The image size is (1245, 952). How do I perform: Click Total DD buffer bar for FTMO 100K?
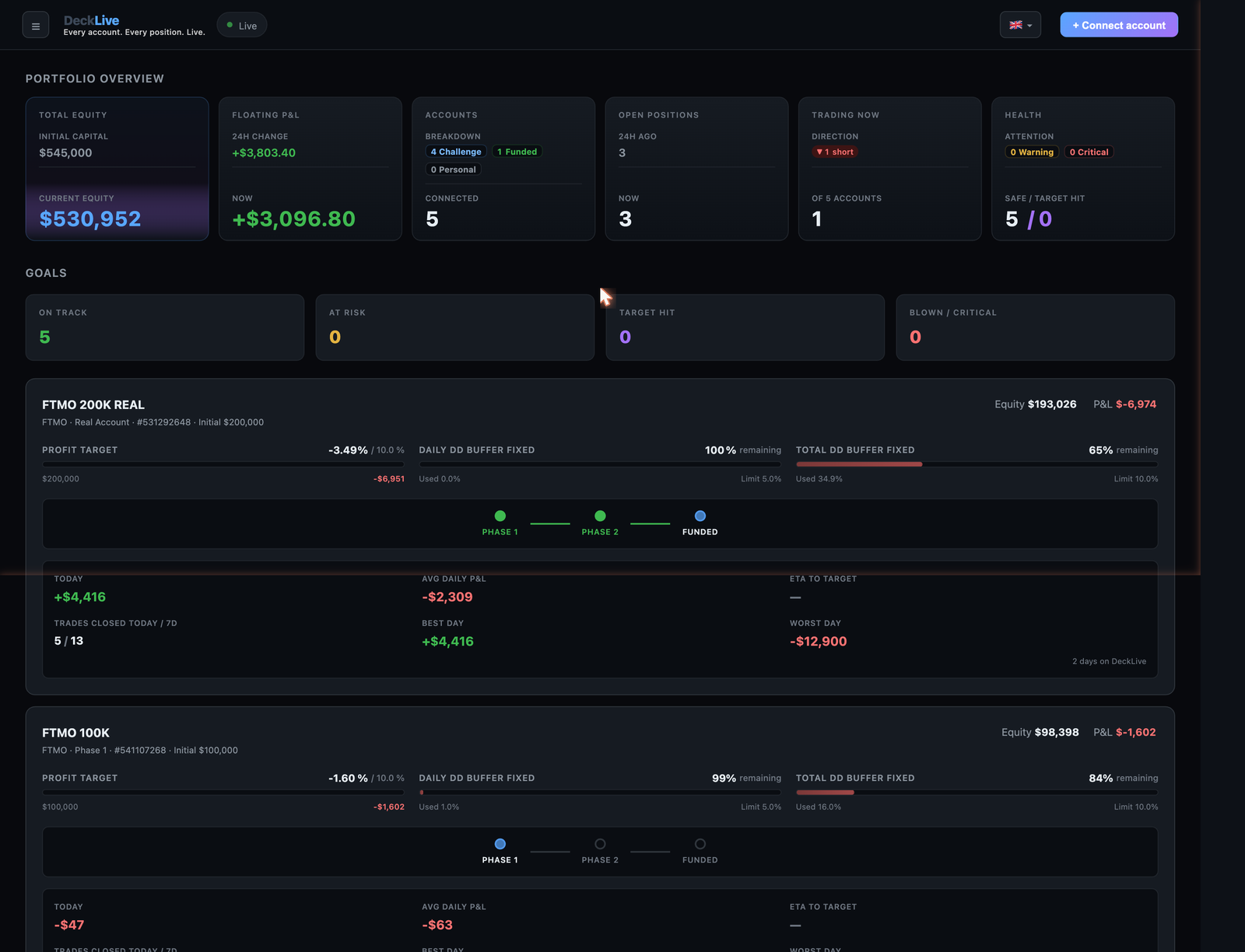[977, 793]
